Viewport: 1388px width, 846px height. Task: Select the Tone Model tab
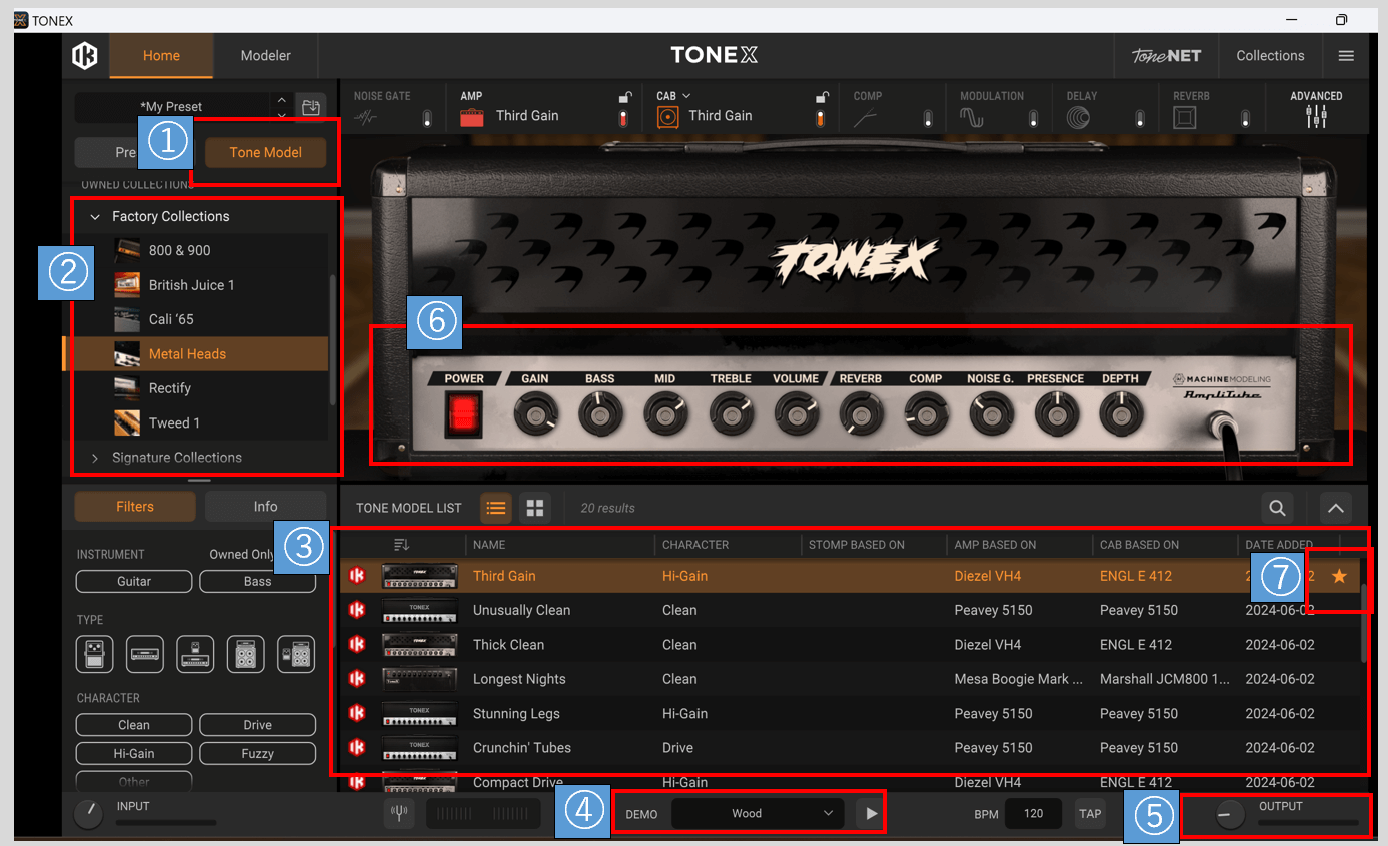tap(265, 153)
